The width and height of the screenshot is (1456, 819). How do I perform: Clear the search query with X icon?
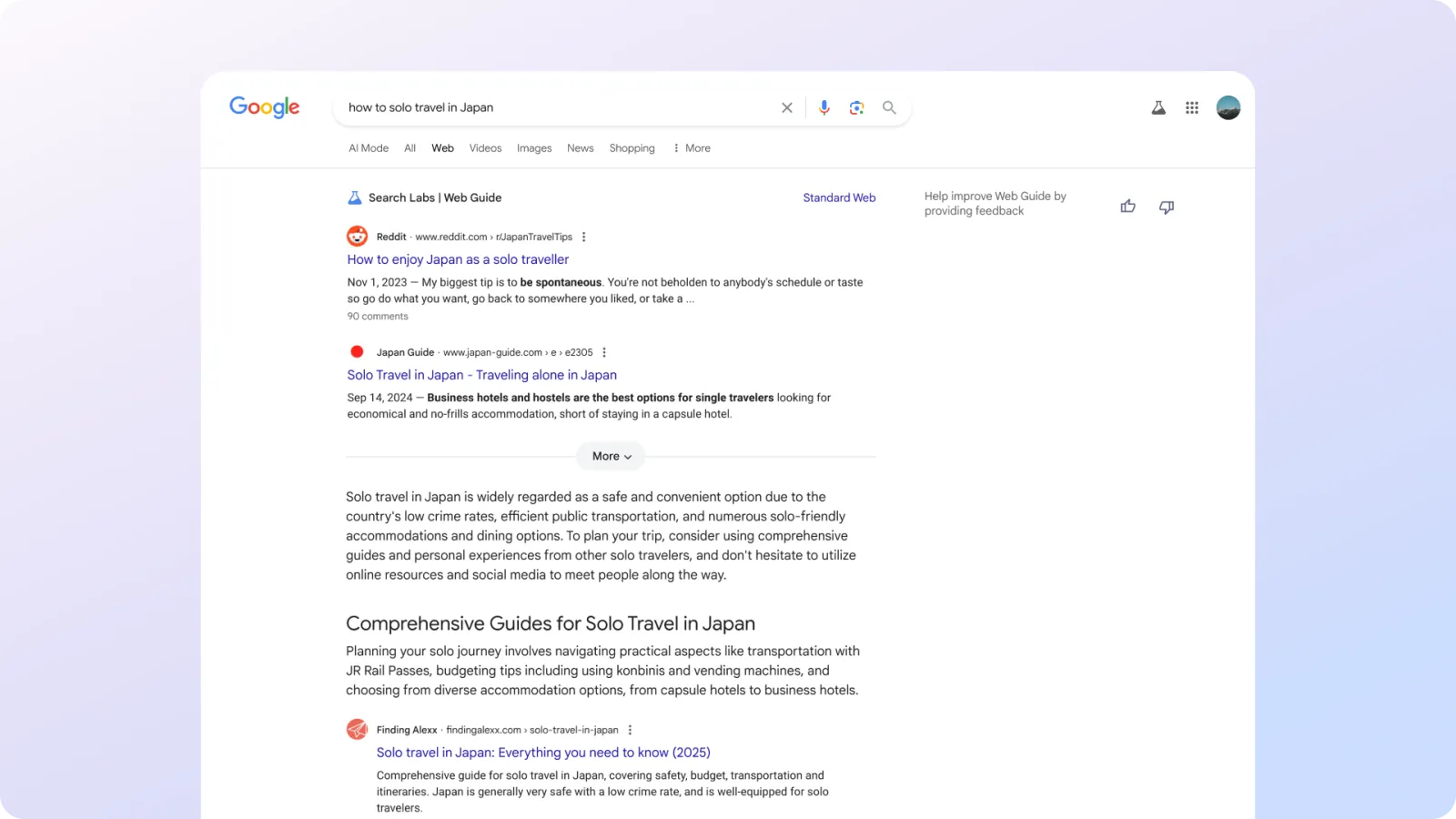pyautogui.click(x=787, y=107)
